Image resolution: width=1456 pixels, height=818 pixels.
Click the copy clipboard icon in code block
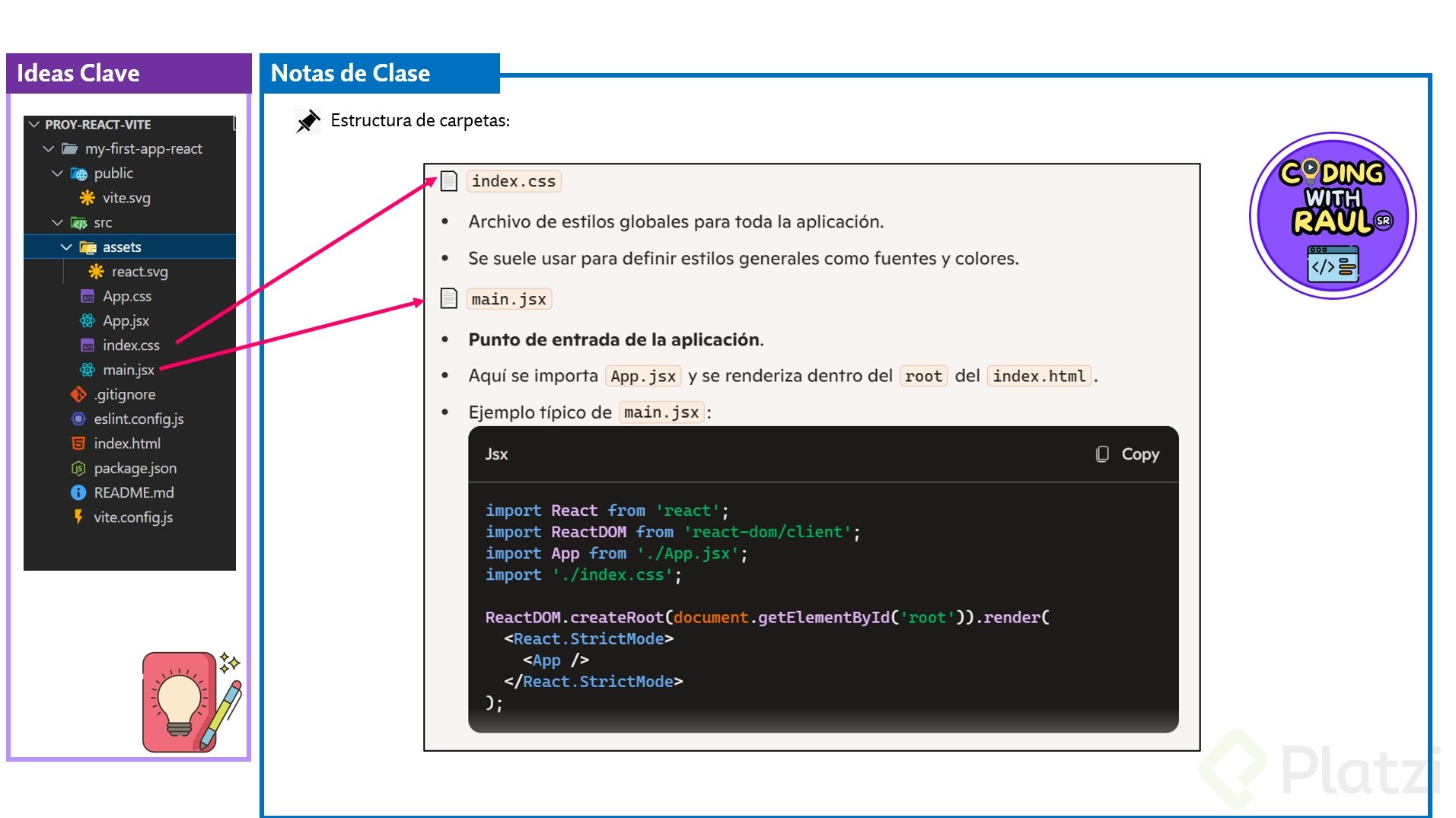coord(1101,454)
